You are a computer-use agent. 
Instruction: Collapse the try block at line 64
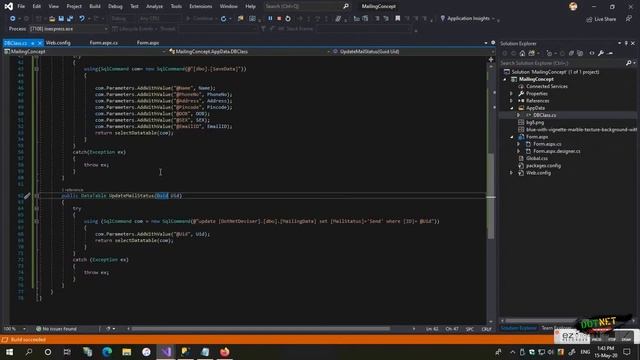(36, 209)
